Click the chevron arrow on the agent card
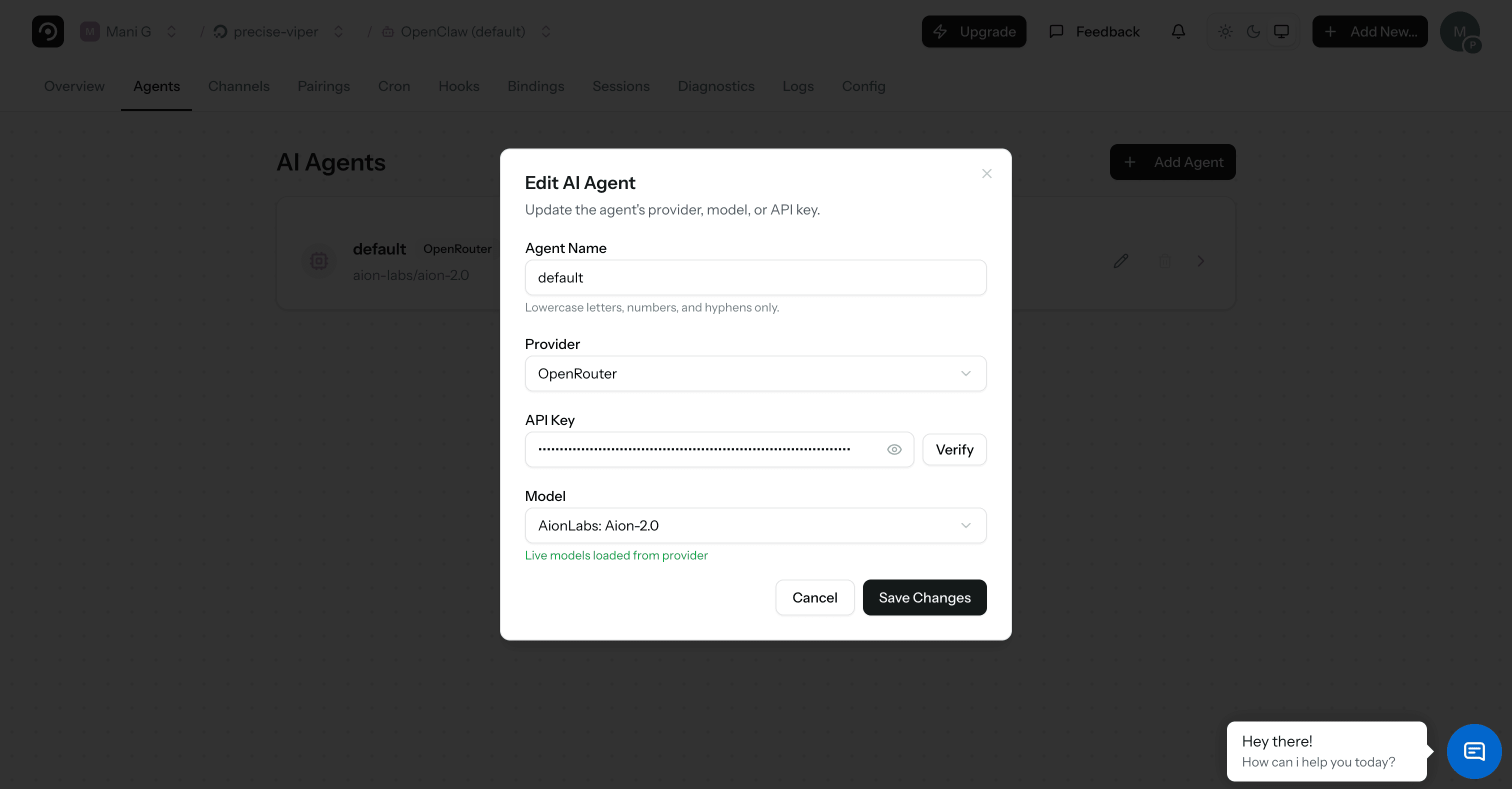Viewport: 1512px width, 789px height. [x=1201, y=261]
